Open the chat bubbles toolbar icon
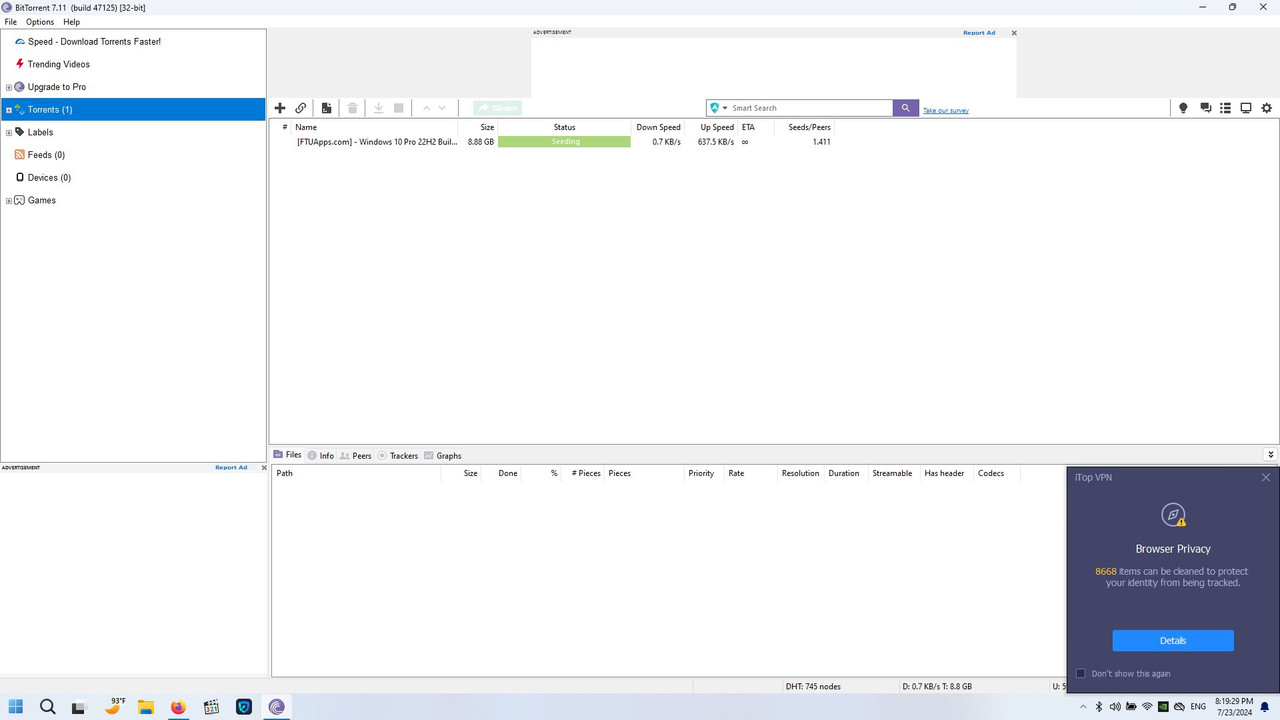The image size is (1280, 720). tap(1205, 108)
